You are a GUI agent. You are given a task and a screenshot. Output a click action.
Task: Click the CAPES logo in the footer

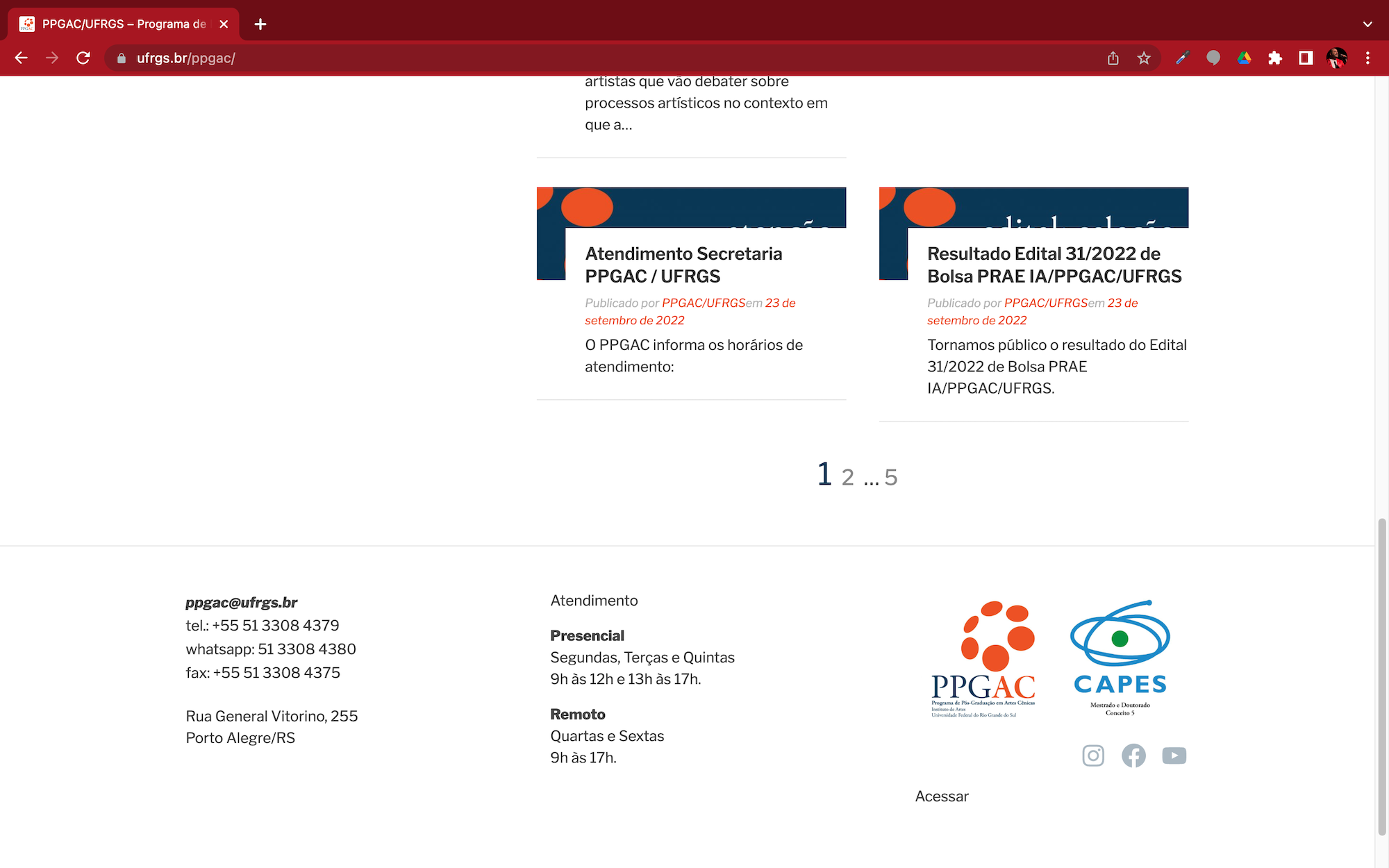1120,657
